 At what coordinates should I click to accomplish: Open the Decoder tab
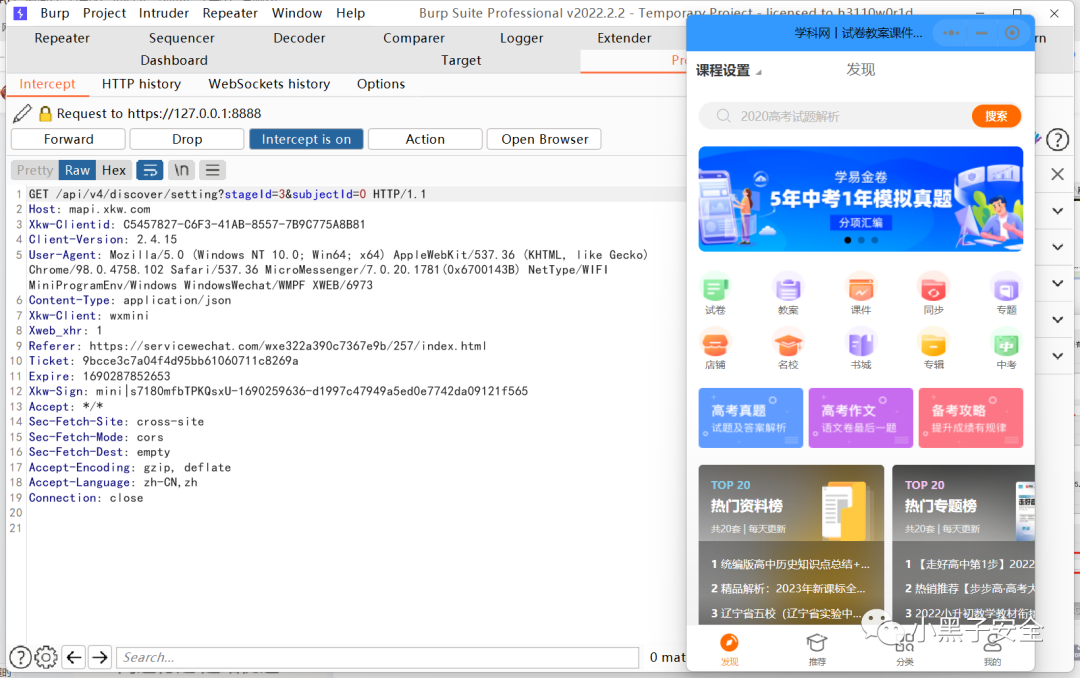tap(299, 38)
